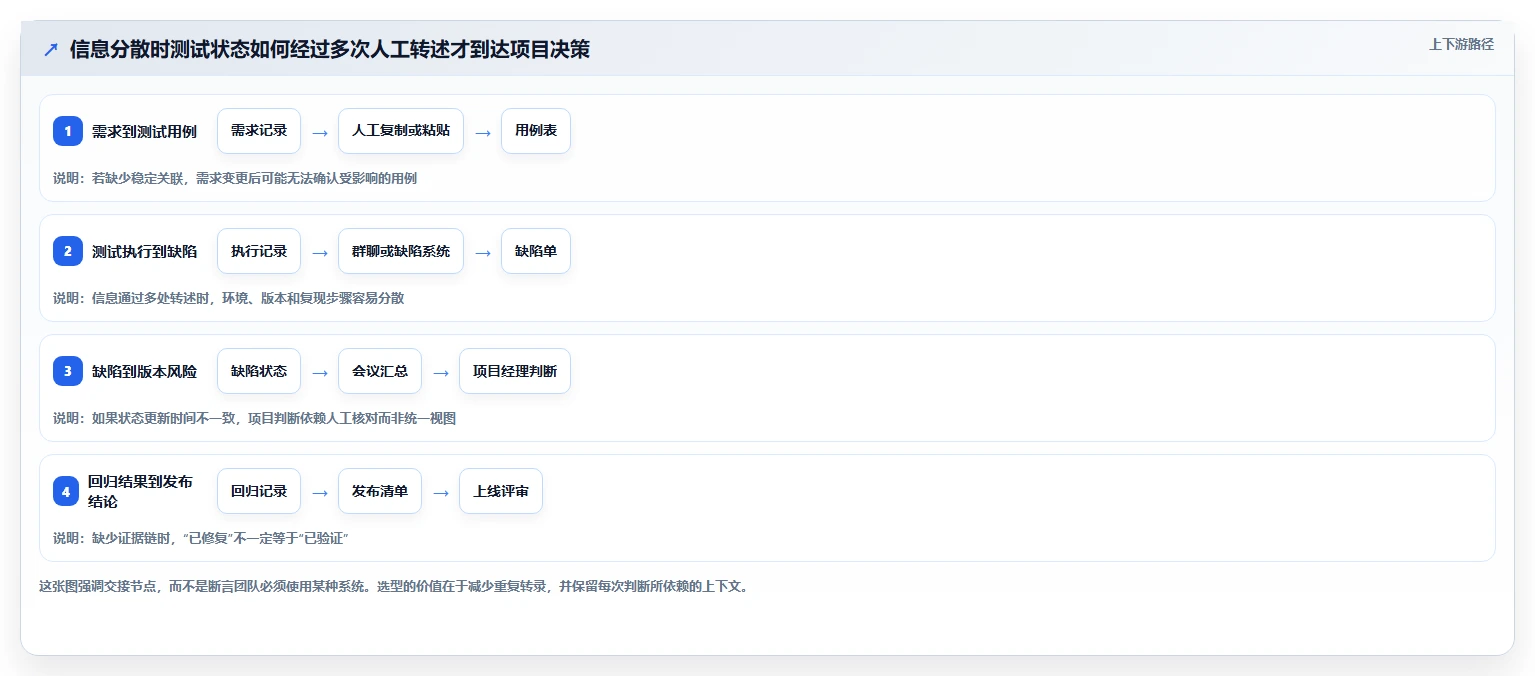
Task: Select the 需求记录 node
Action: 259,131
